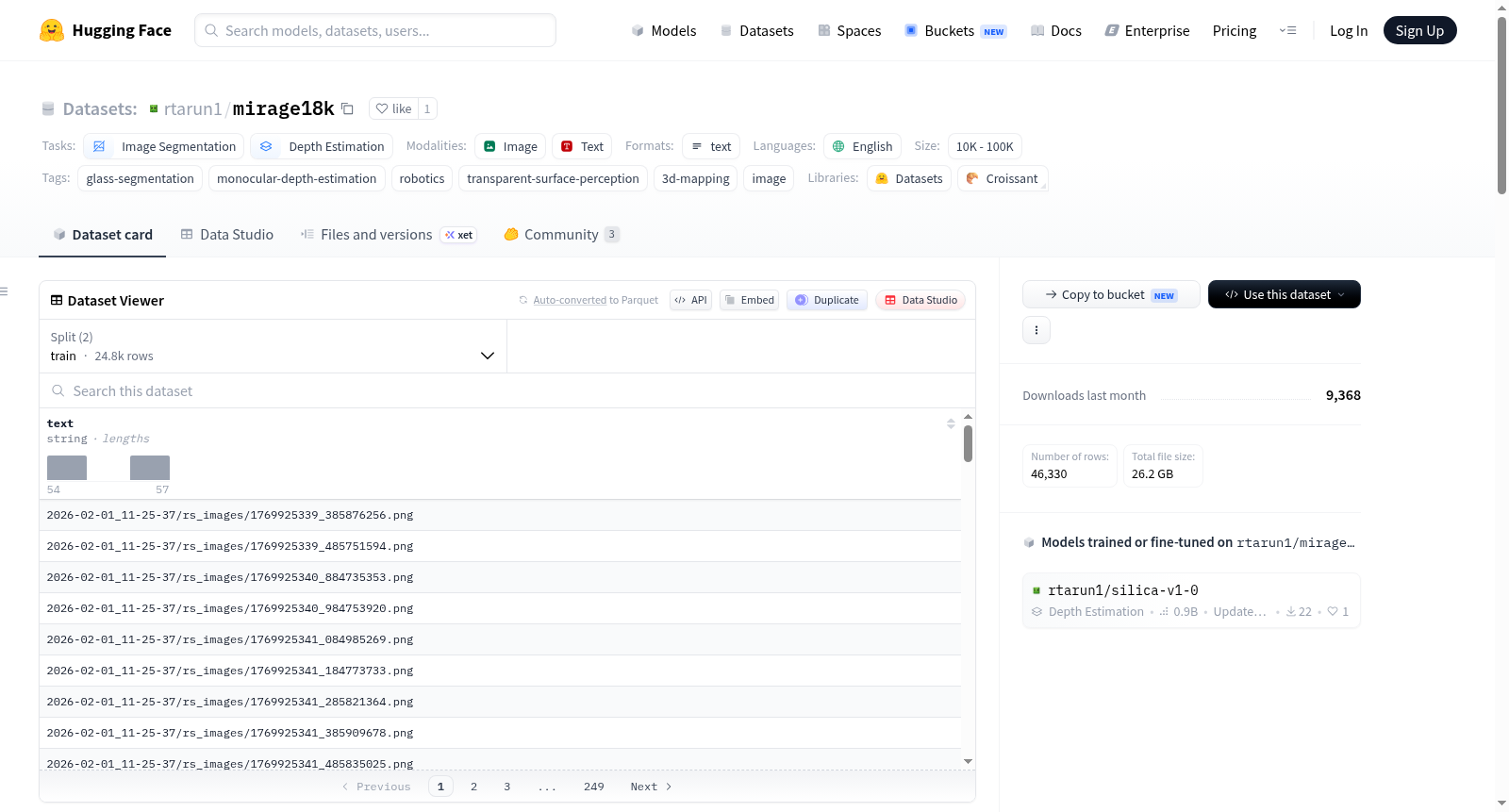This screenshot has height=812, width=1509.
Task: Click the robotics tag
Action: point(422,178)
